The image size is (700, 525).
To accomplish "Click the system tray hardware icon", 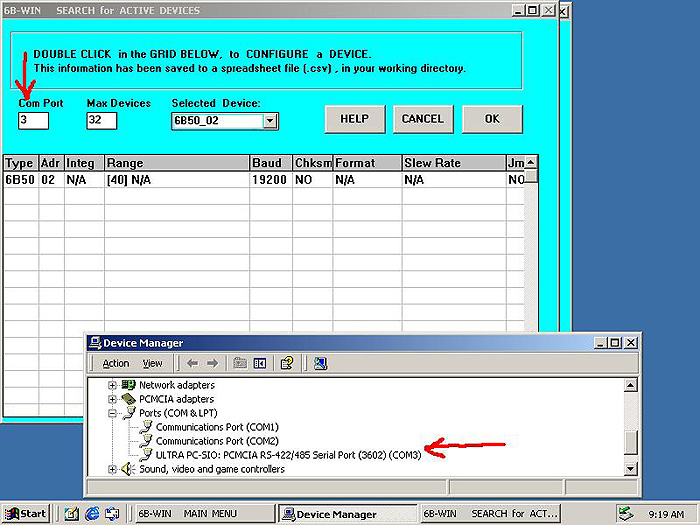I will [x=627, y=513].
